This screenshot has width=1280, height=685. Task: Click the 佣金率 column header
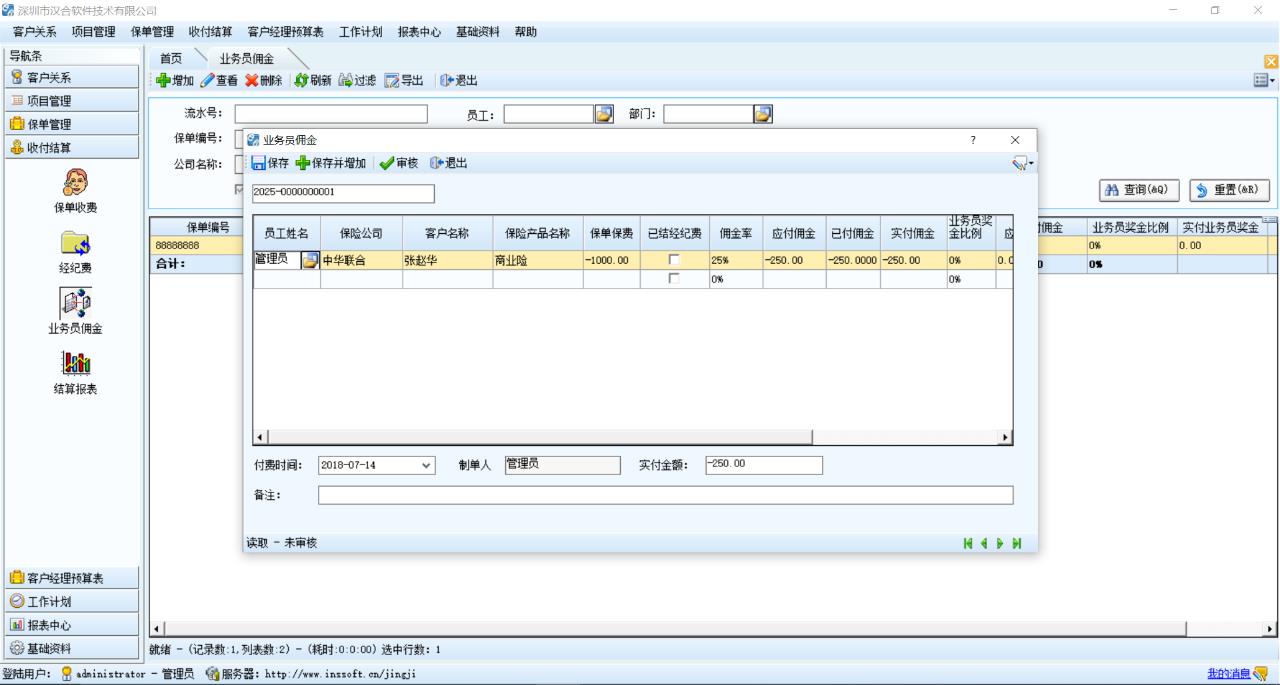[735, 233]
